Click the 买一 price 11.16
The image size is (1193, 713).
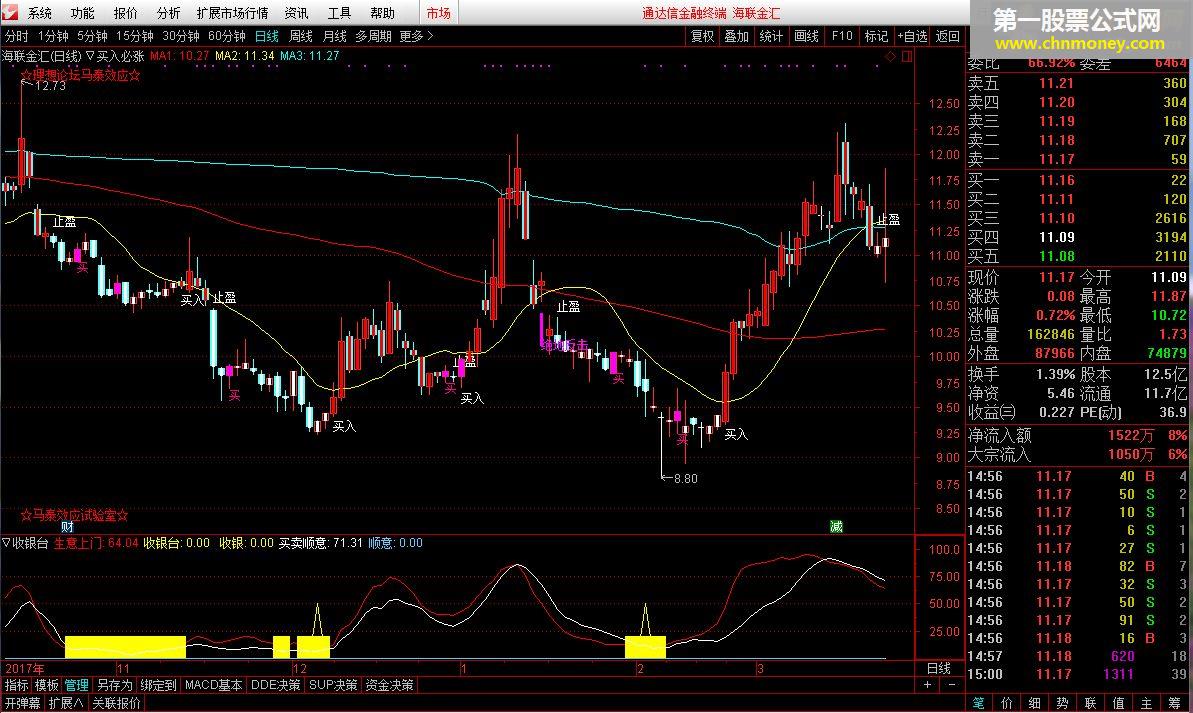tap(1057, 180)
